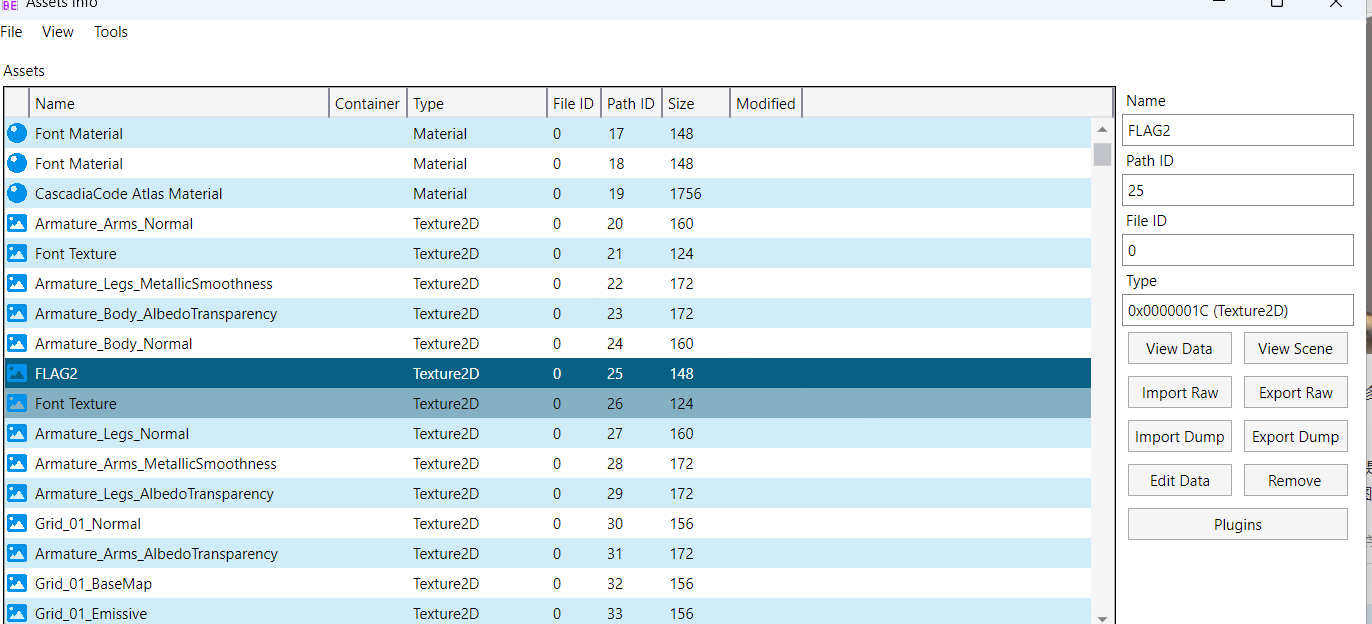Click the View Scene button
The width and height of the screenshot is (1372, 624).
pos(1296,348)
